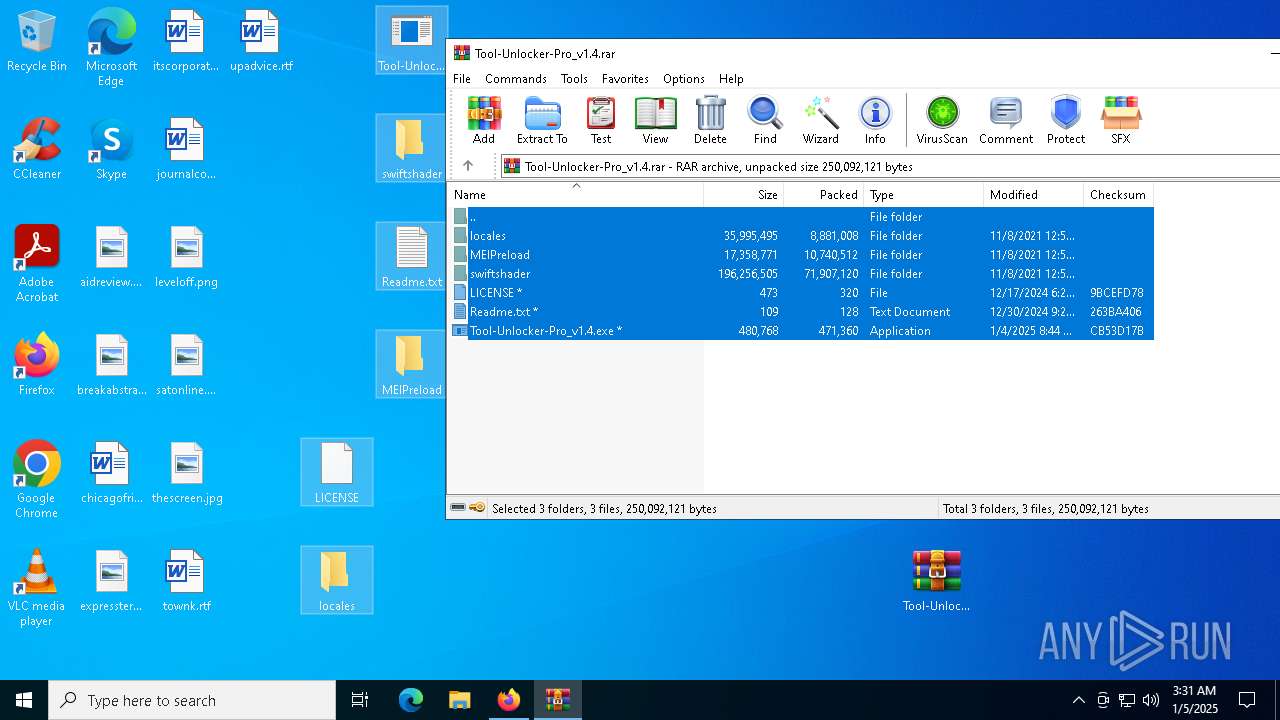Select the LICENSE * file row

pos(801,293)
